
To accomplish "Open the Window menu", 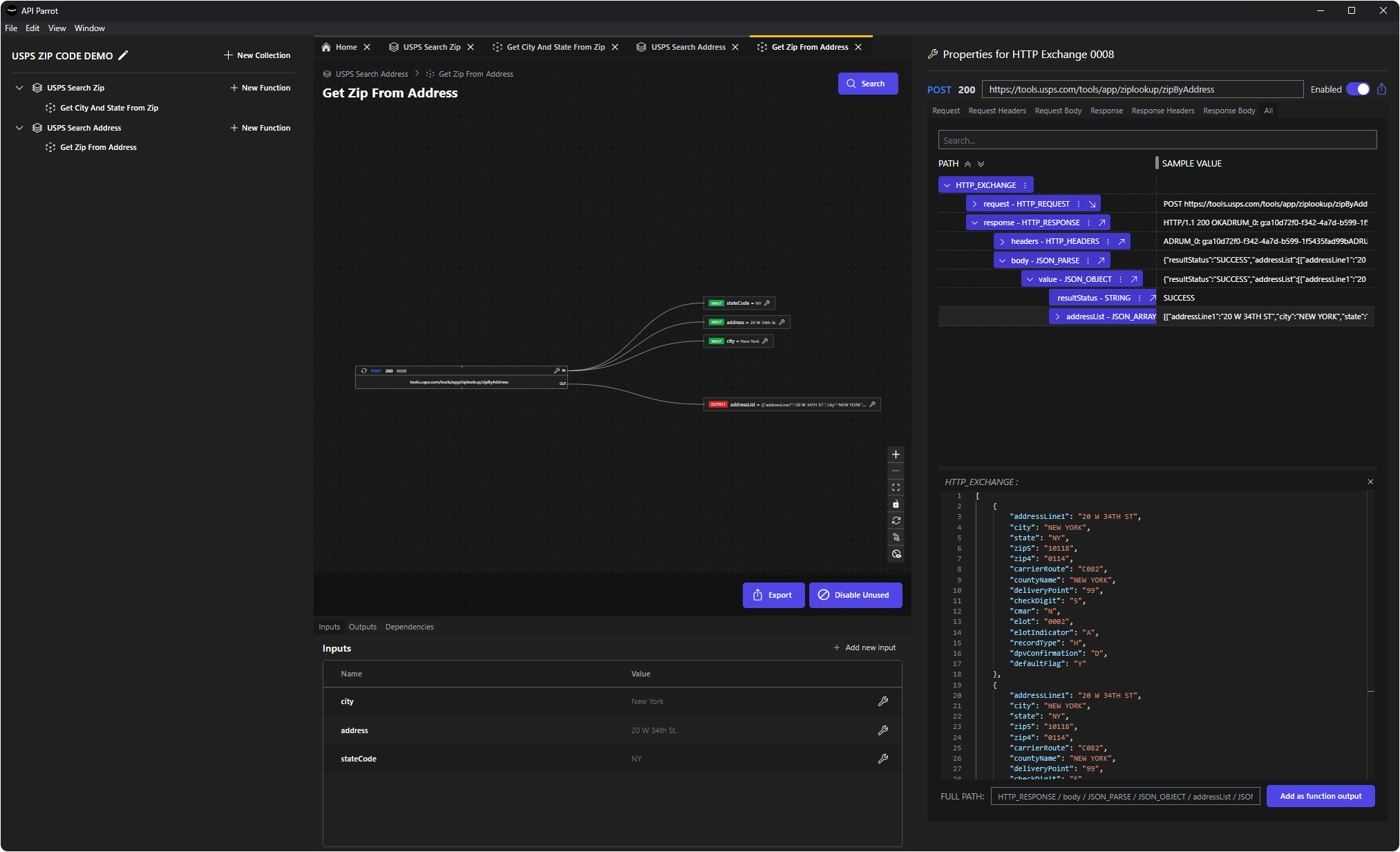I will 90,28.
